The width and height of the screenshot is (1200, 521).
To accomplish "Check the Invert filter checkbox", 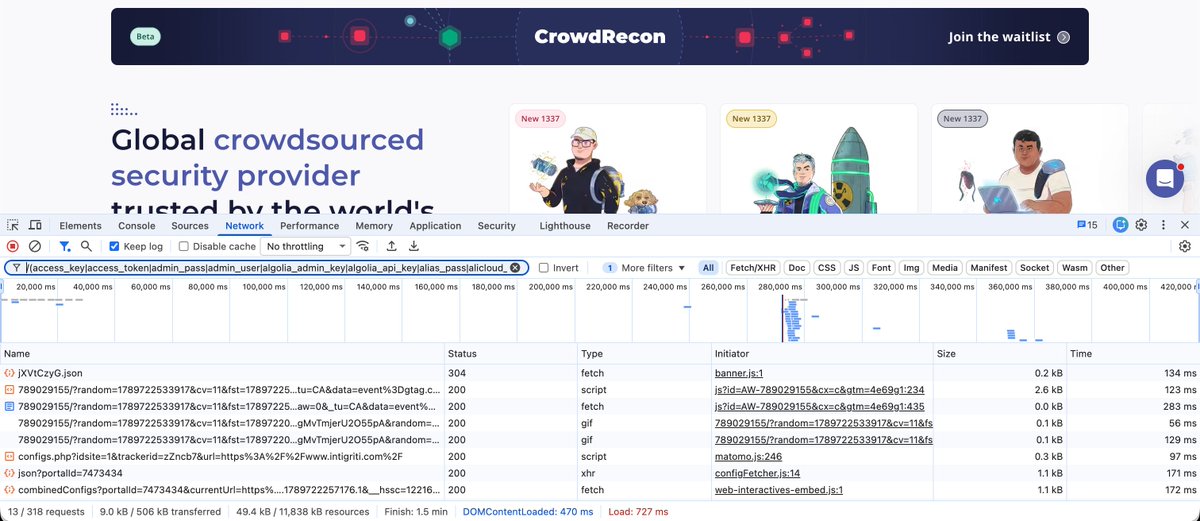I will pyautogui.click(x=544, y=268).
